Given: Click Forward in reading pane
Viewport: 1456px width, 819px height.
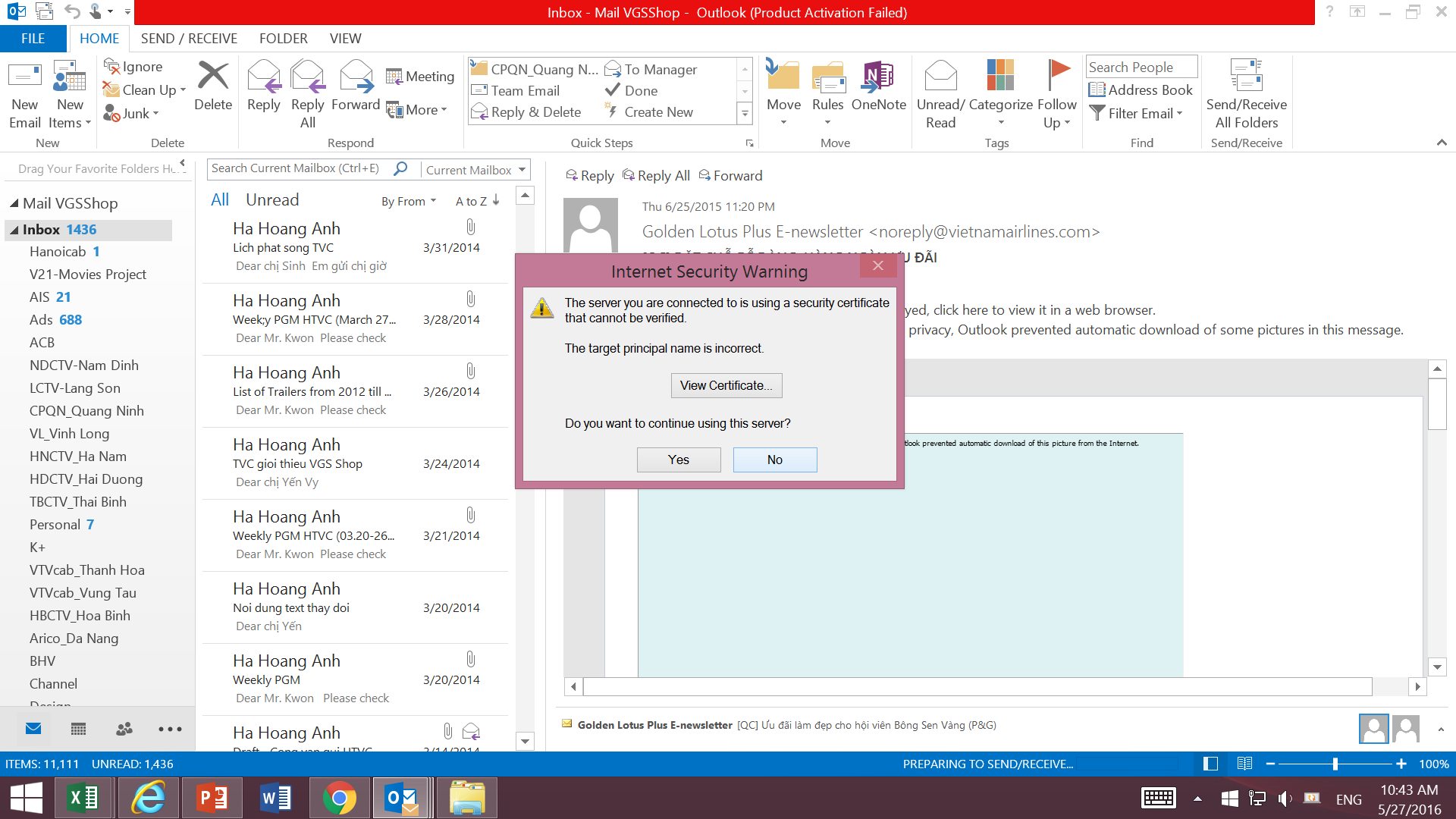Looking at the screenshot, I should click(x=730, y=175).
